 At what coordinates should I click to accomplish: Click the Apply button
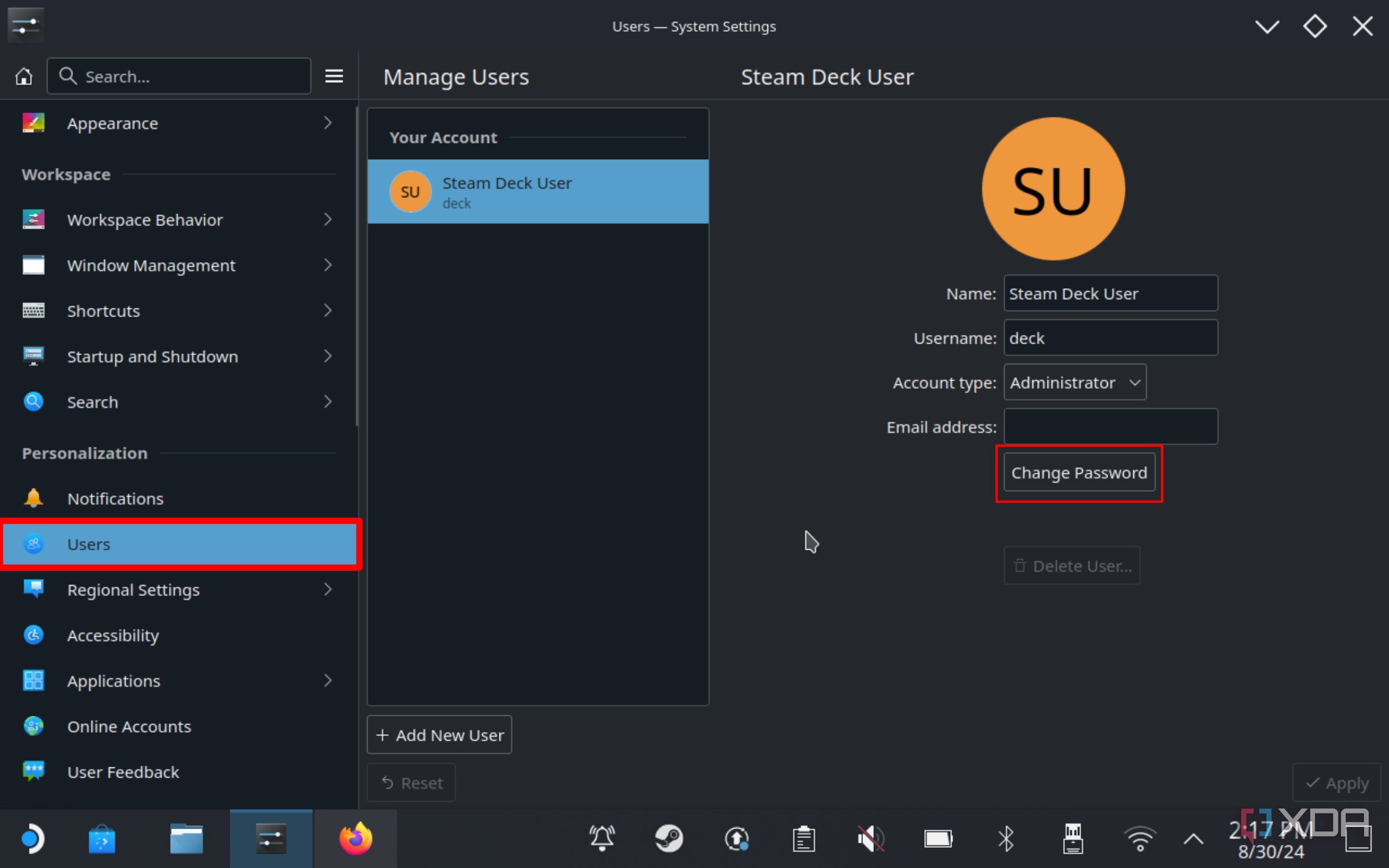tap(1337, 782)
